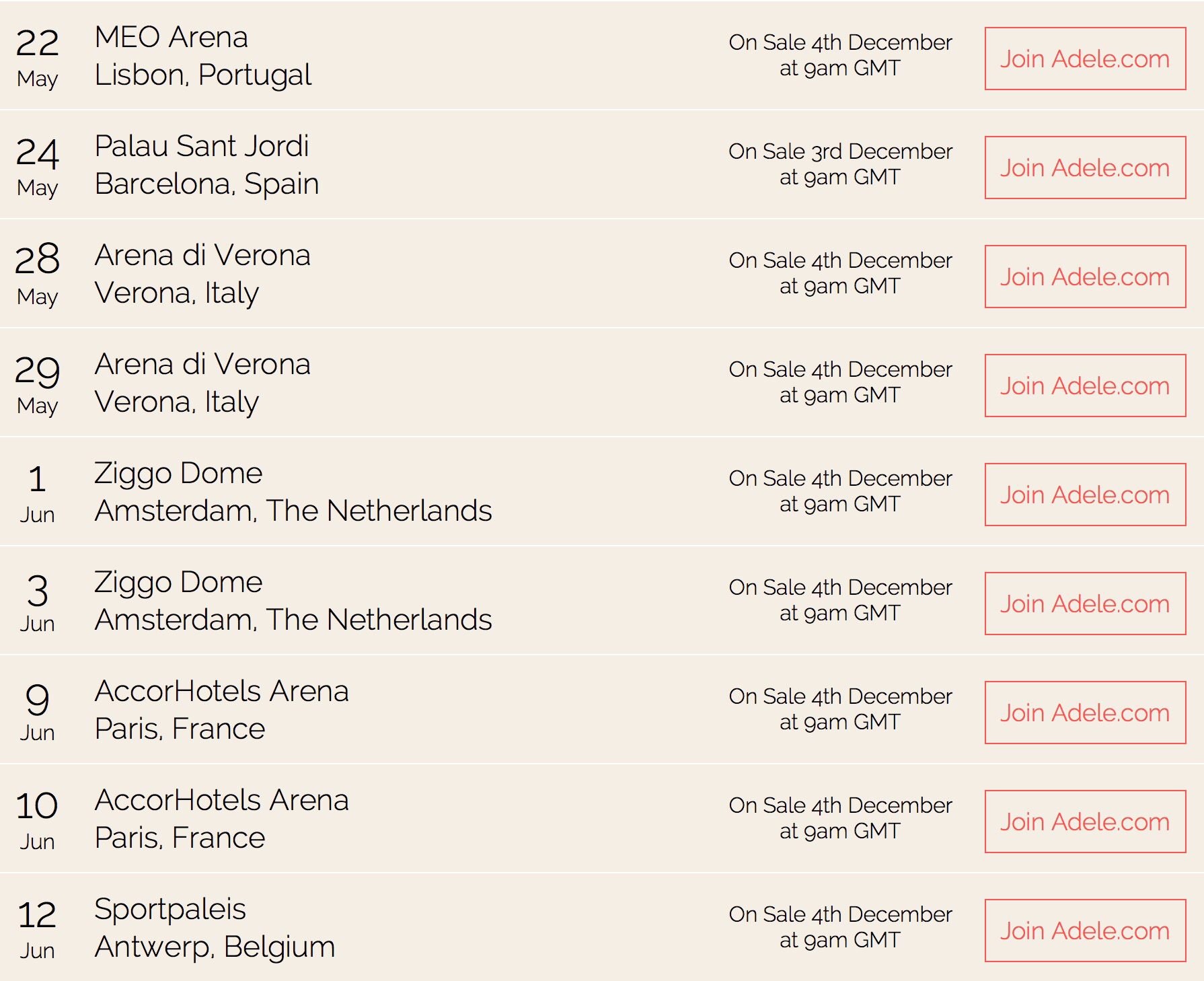Click the On Sale 3rd December text
Viewport: 1204px width, 981px height.
[x=840, y=151]
